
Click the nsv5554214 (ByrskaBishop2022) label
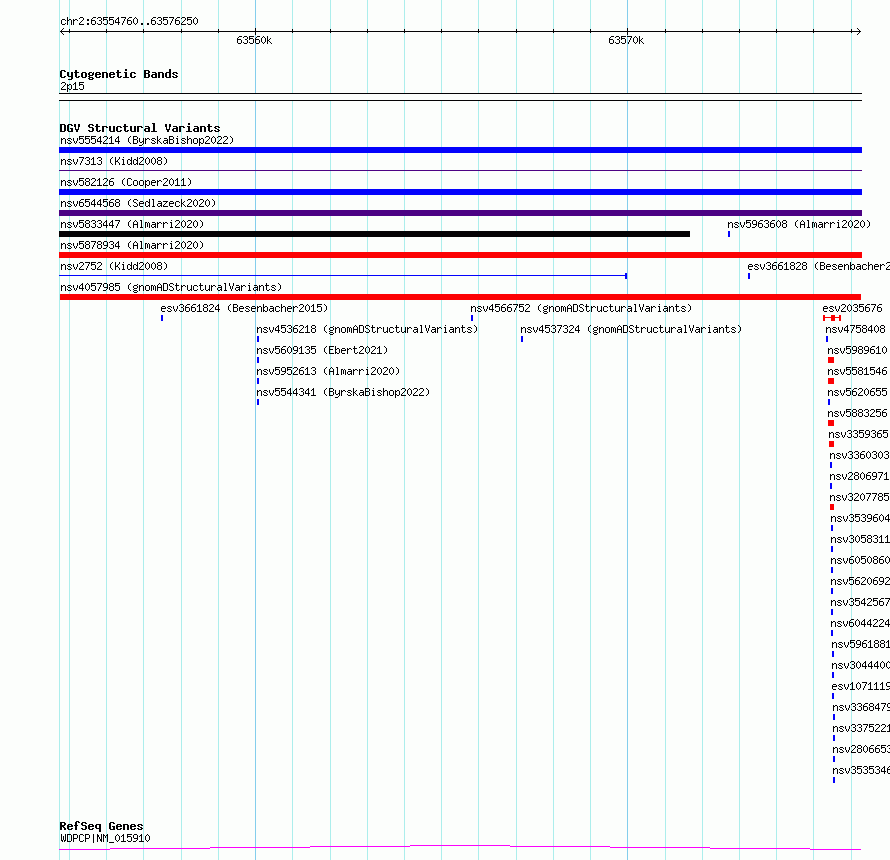(147, 140)
